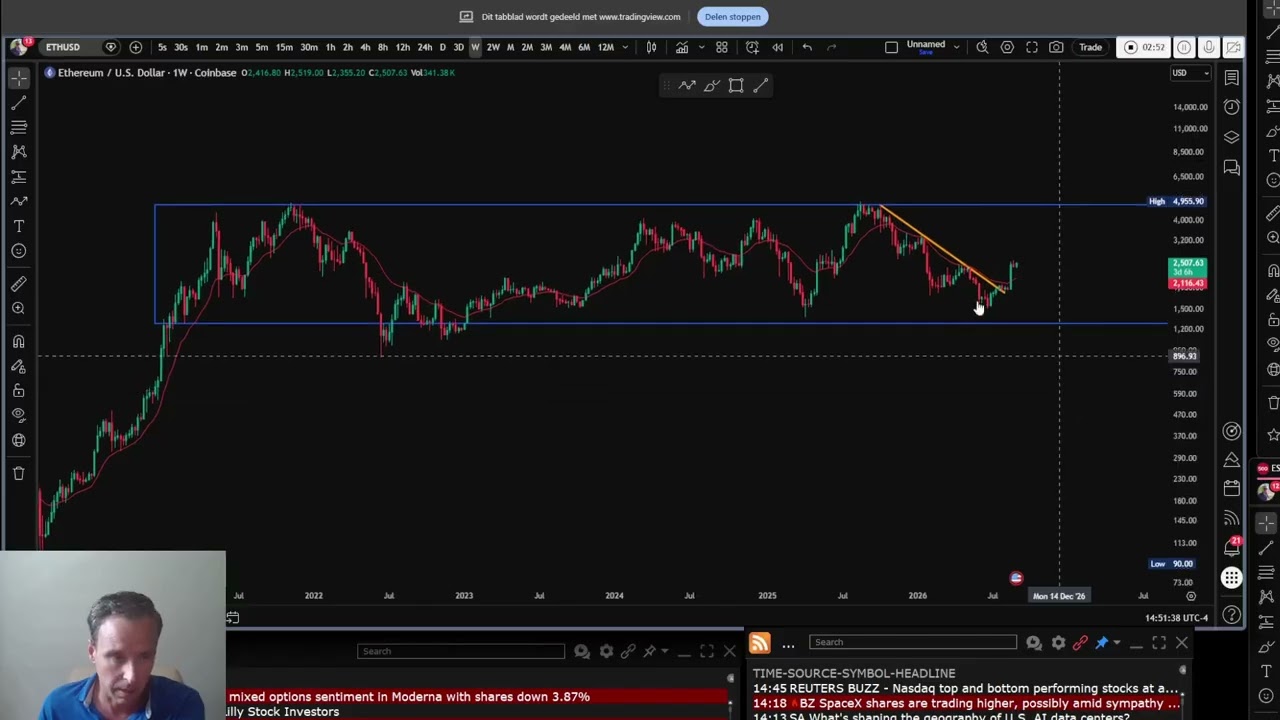Toggle the recording microphone
Image resolution: width=1280 pixels, height=720 pixels.
click(x=1209, y=47)
